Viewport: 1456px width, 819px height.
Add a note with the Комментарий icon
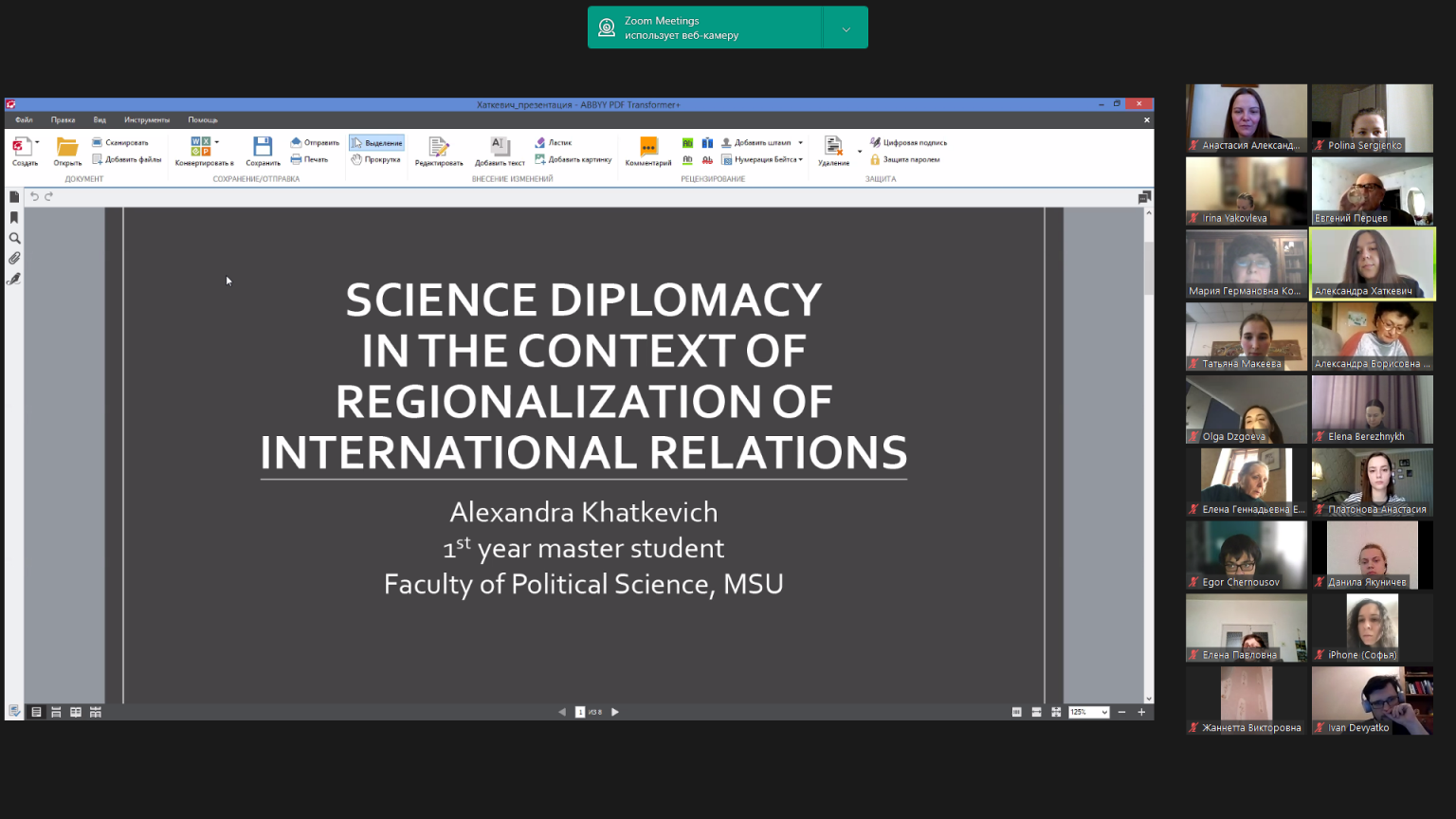[x=648, y=147]
